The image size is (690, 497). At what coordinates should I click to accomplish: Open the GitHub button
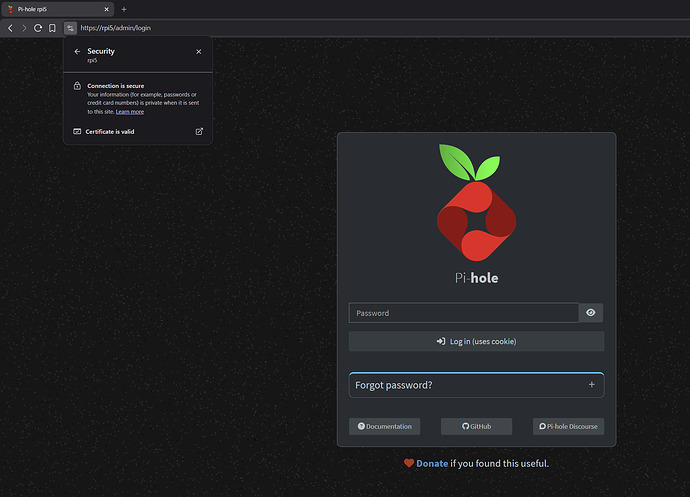[476, 426]
